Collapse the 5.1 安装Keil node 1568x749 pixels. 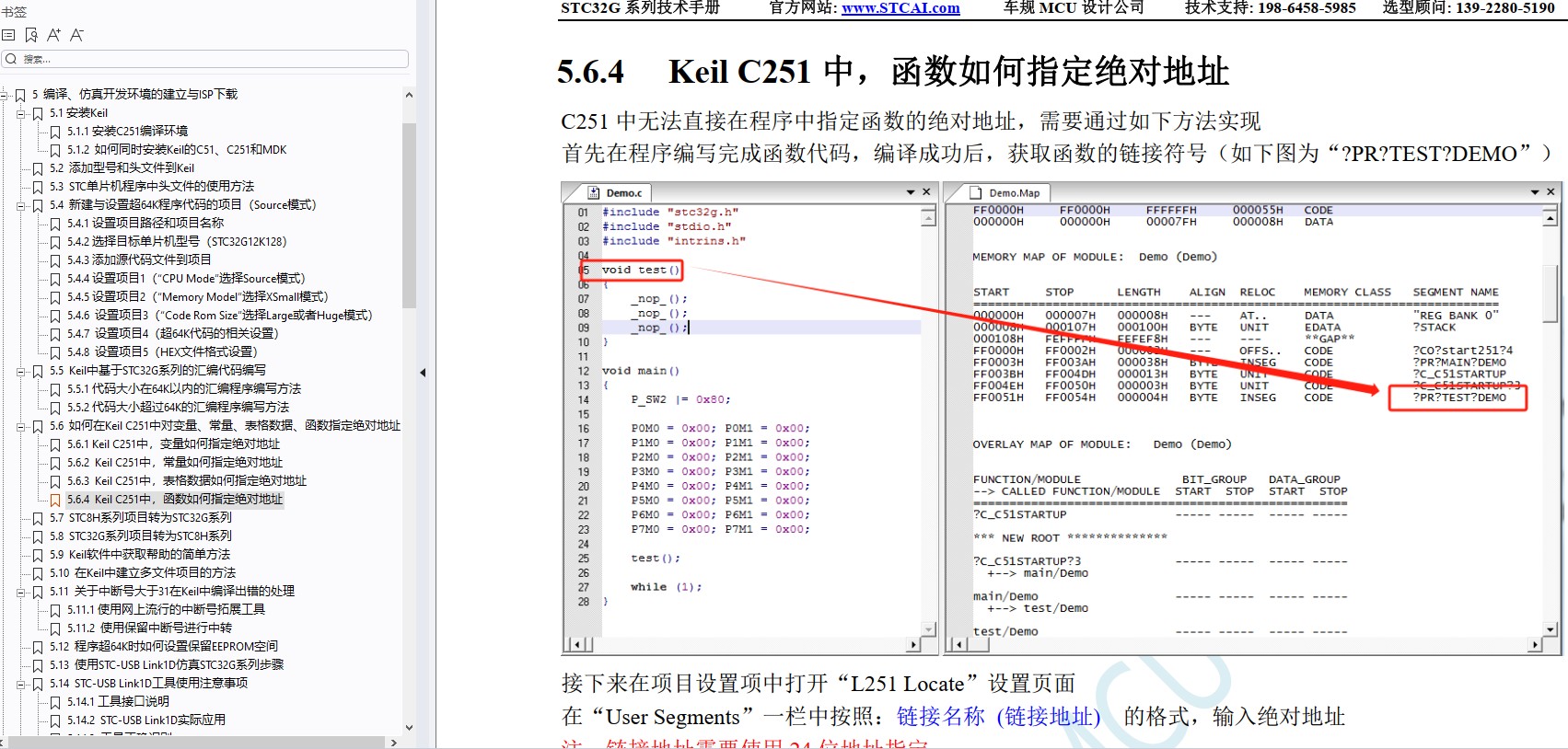(21, 113)
